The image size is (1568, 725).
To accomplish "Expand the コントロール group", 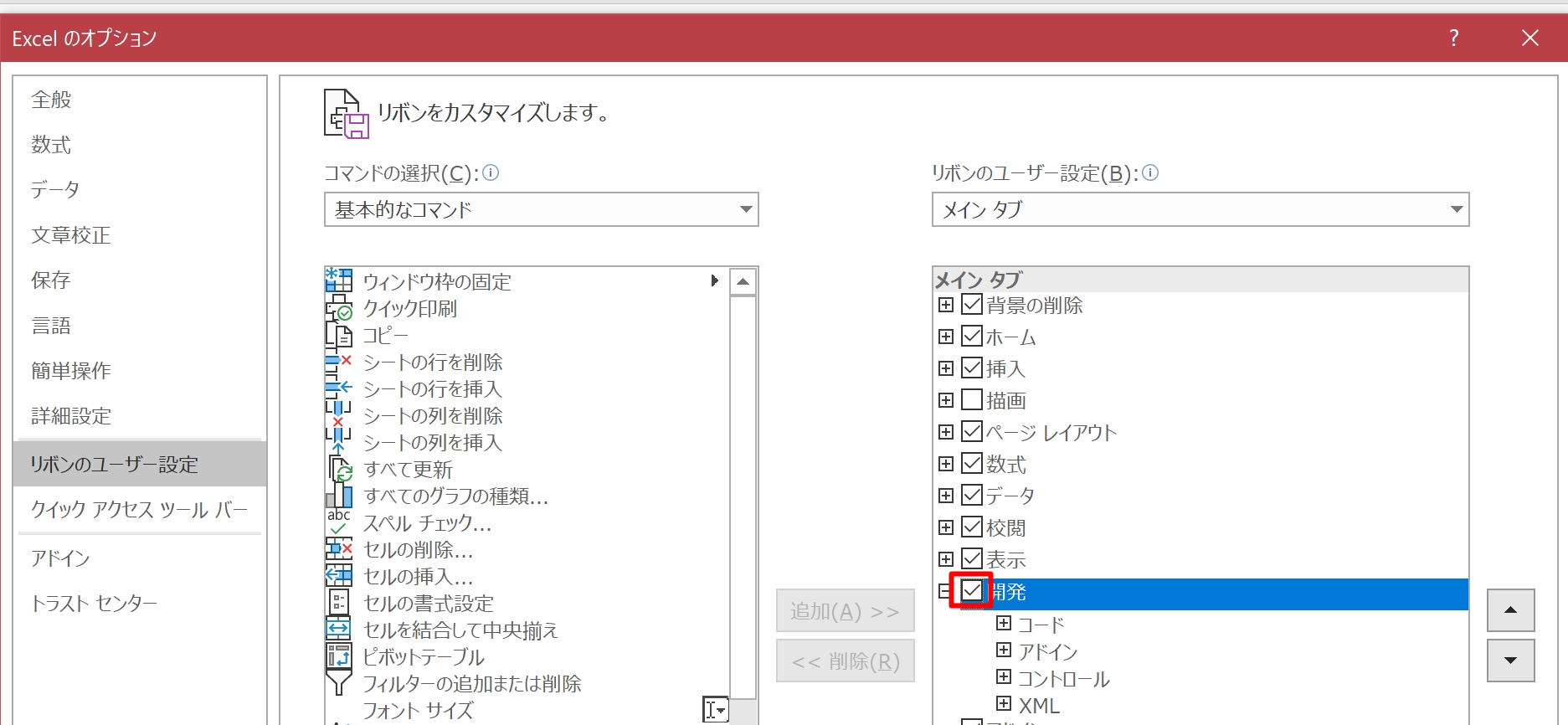I will pyautogui.click(x=1004, y=677).
